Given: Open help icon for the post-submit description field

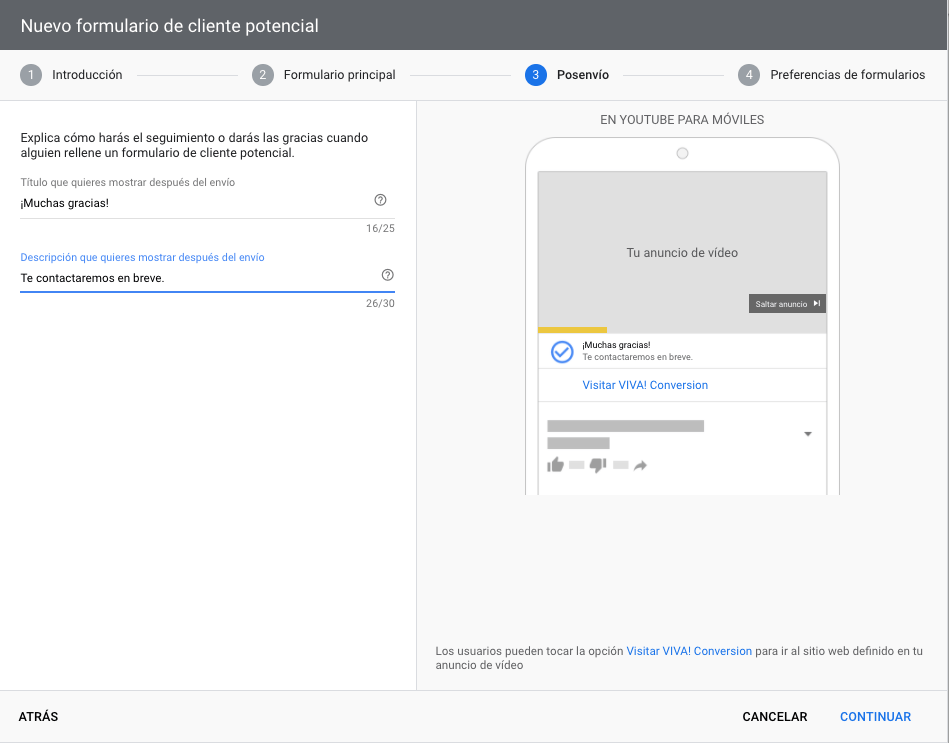Looking at the screenshot, I should pos(387,275).
